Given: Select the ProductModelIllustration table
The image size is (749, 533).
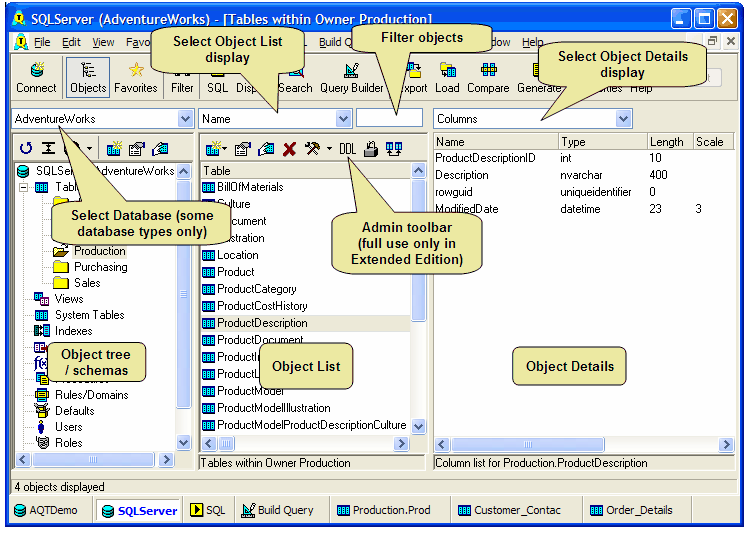Looking at the screenshot, I should click(x=274, y=408).
